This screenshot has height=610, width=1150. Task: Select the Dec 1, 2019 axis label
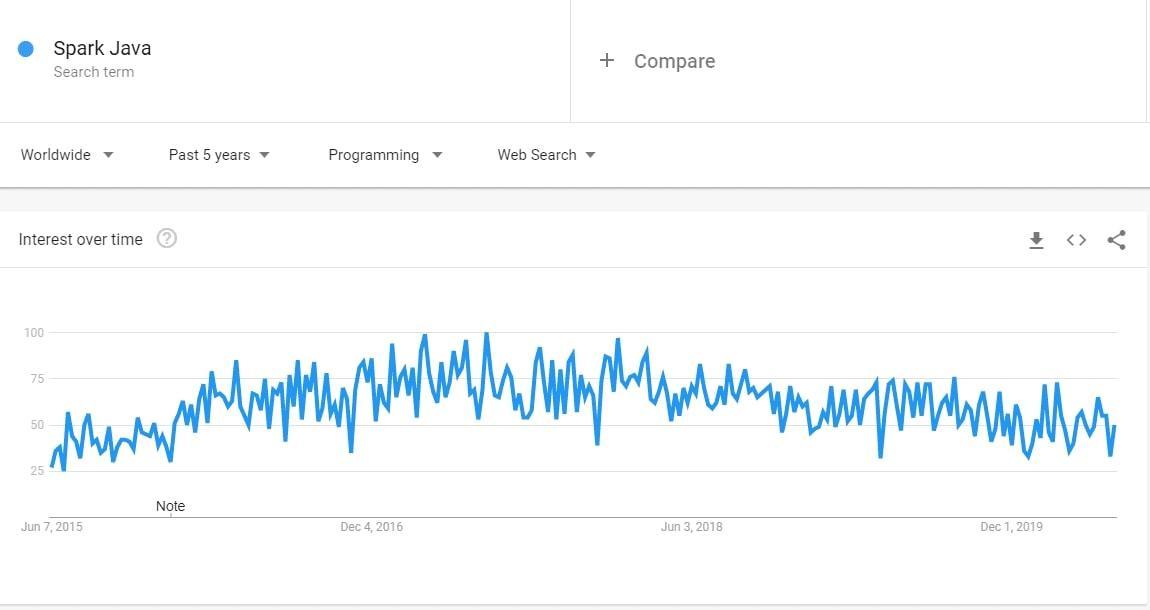pyautogui.click(x=1011, y=527)
